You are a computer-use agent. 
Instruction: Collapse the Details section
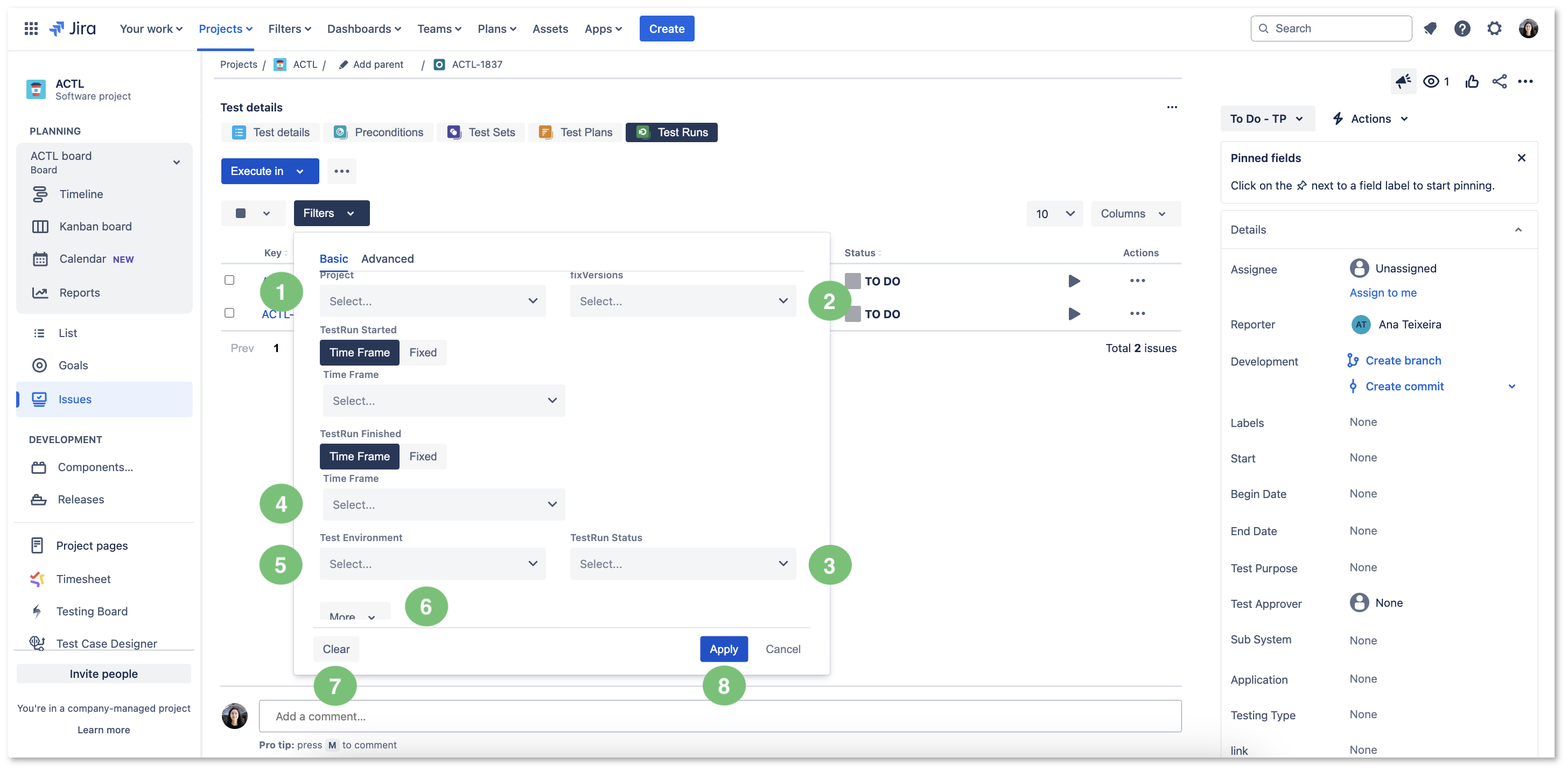click(1517, 229)
